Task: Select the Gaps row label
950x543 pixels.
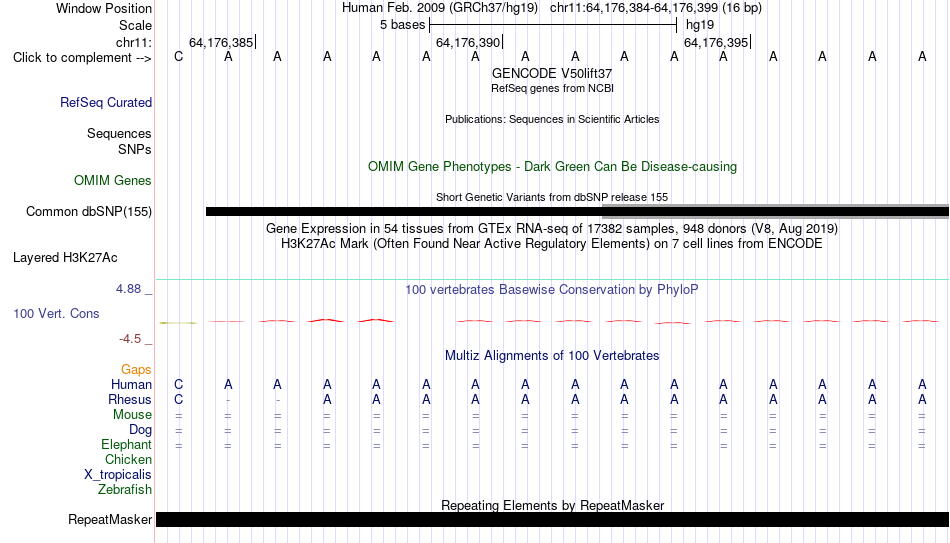Action: (x=136, y=370)
